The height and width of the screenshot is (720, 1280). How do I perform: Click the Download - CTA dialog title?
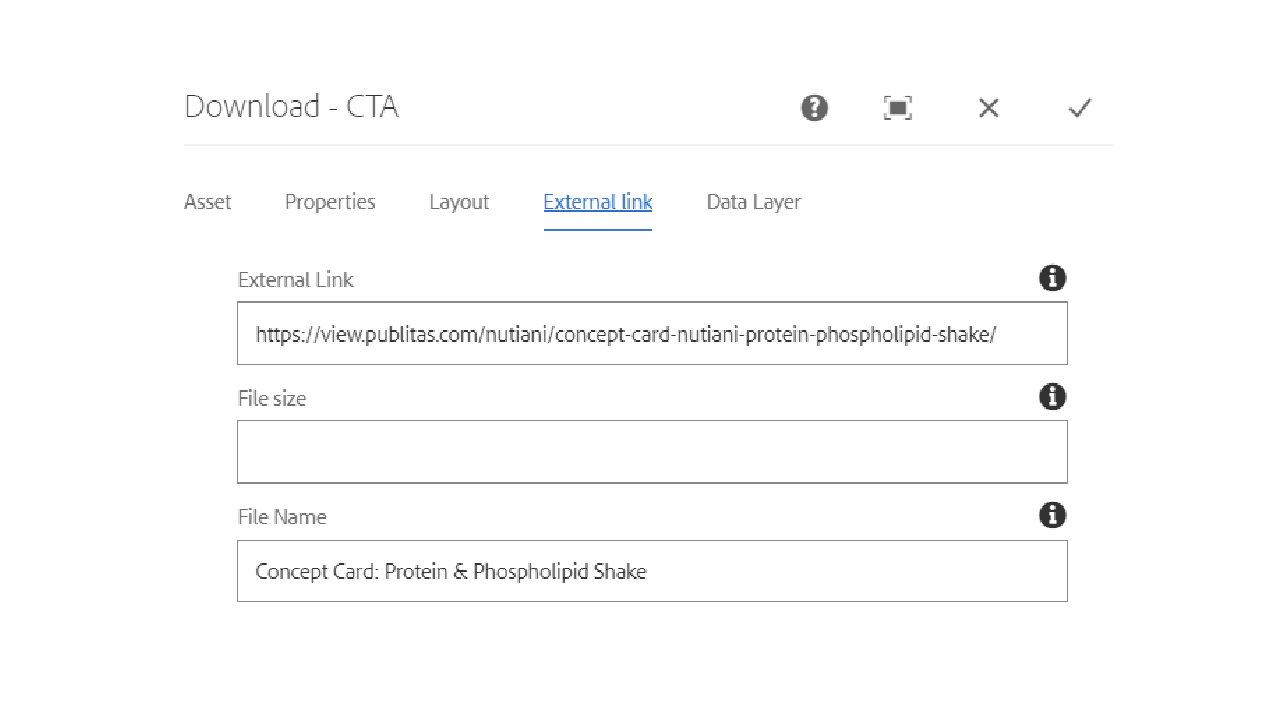[x=292, y=107]
